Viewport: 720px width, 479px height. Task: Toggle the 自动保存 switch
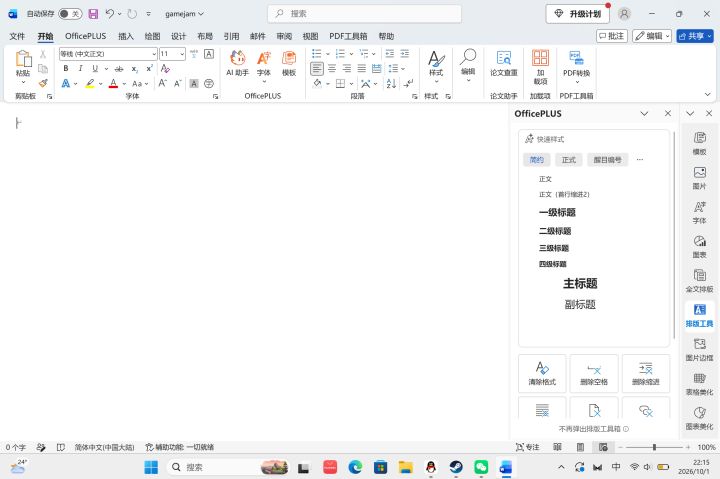pyautogui.click(x=70, y=14)
